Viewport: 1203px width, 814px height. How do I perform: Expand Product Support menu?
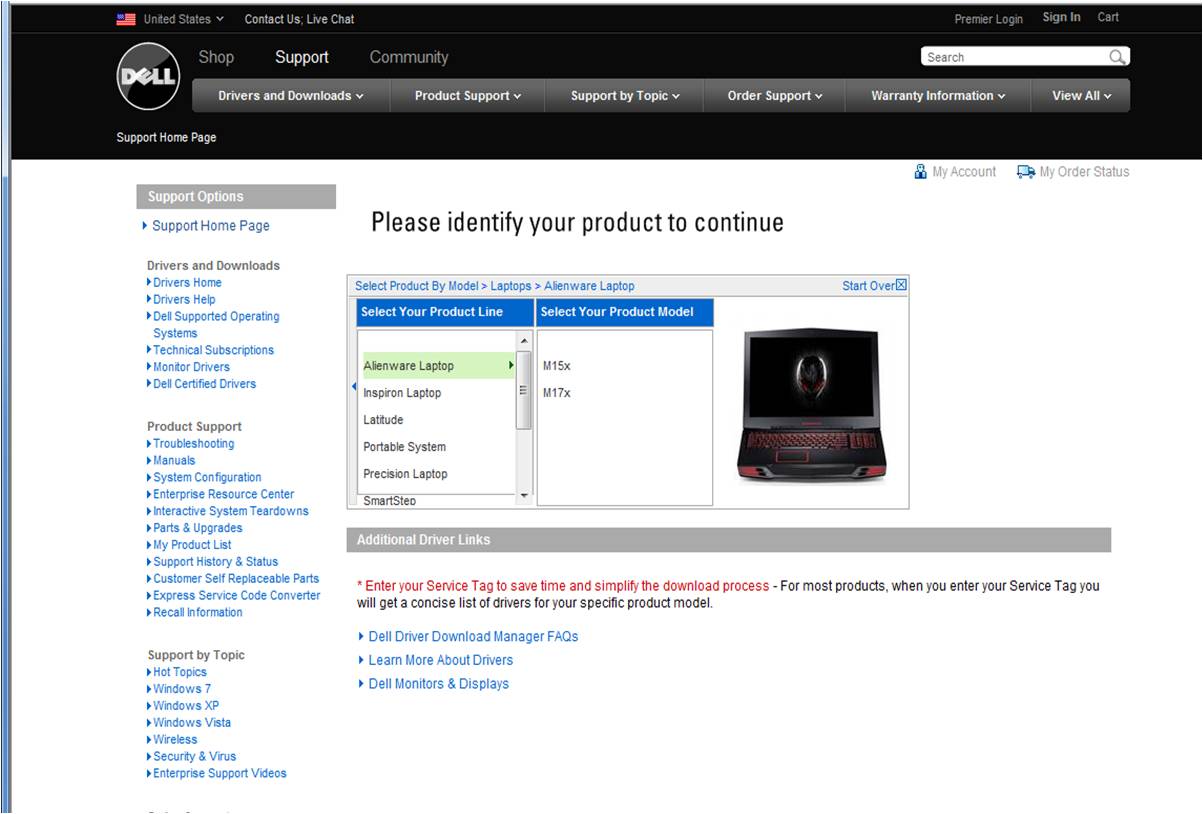click(x=468, y=96)
